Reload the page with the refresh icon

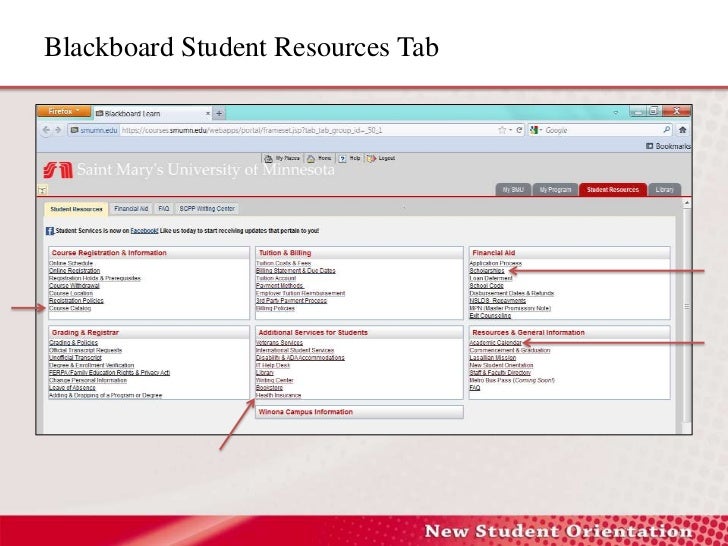coord(519,130)
